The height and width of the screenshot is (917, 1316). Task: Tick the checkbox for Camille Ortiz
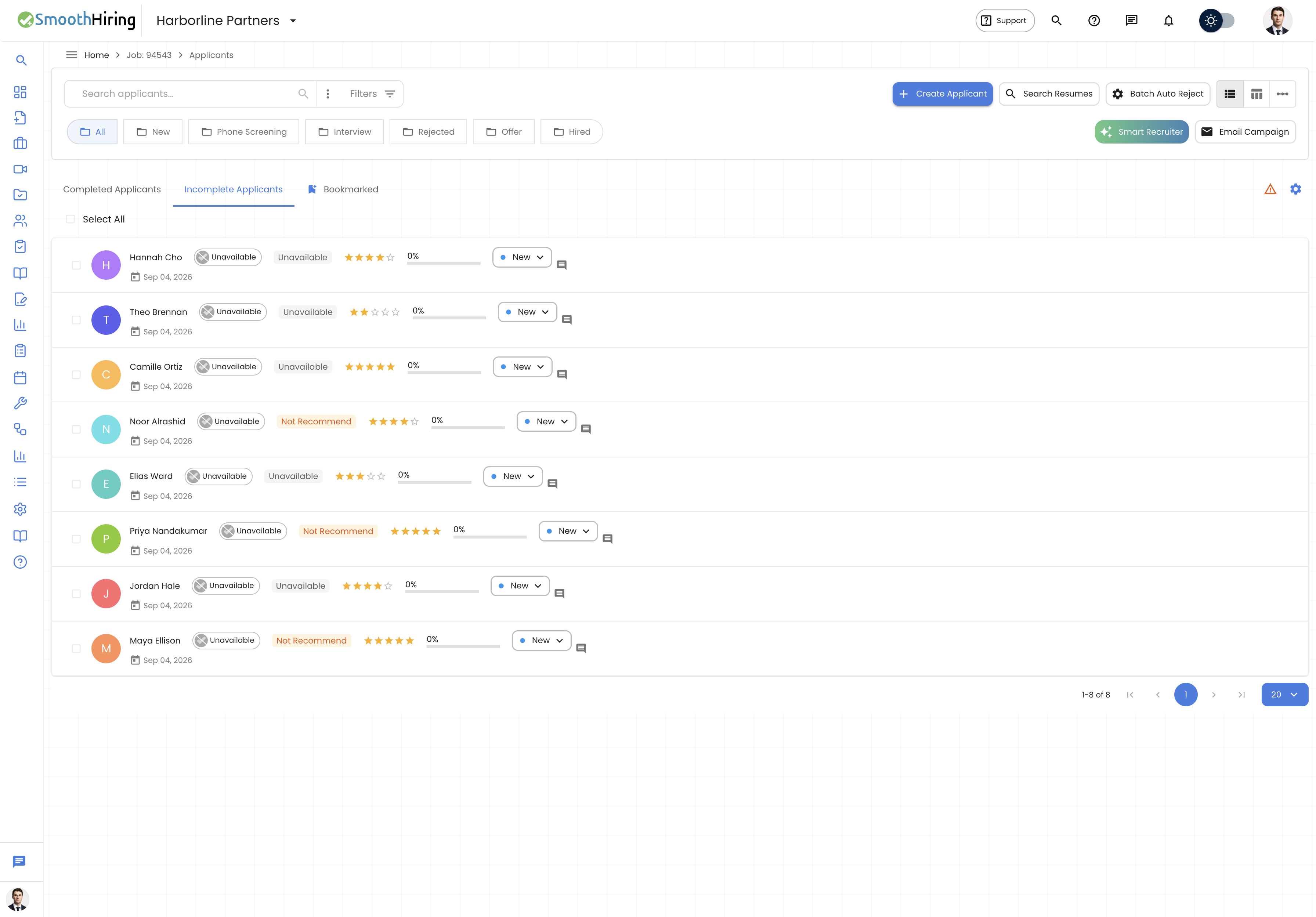76,375
